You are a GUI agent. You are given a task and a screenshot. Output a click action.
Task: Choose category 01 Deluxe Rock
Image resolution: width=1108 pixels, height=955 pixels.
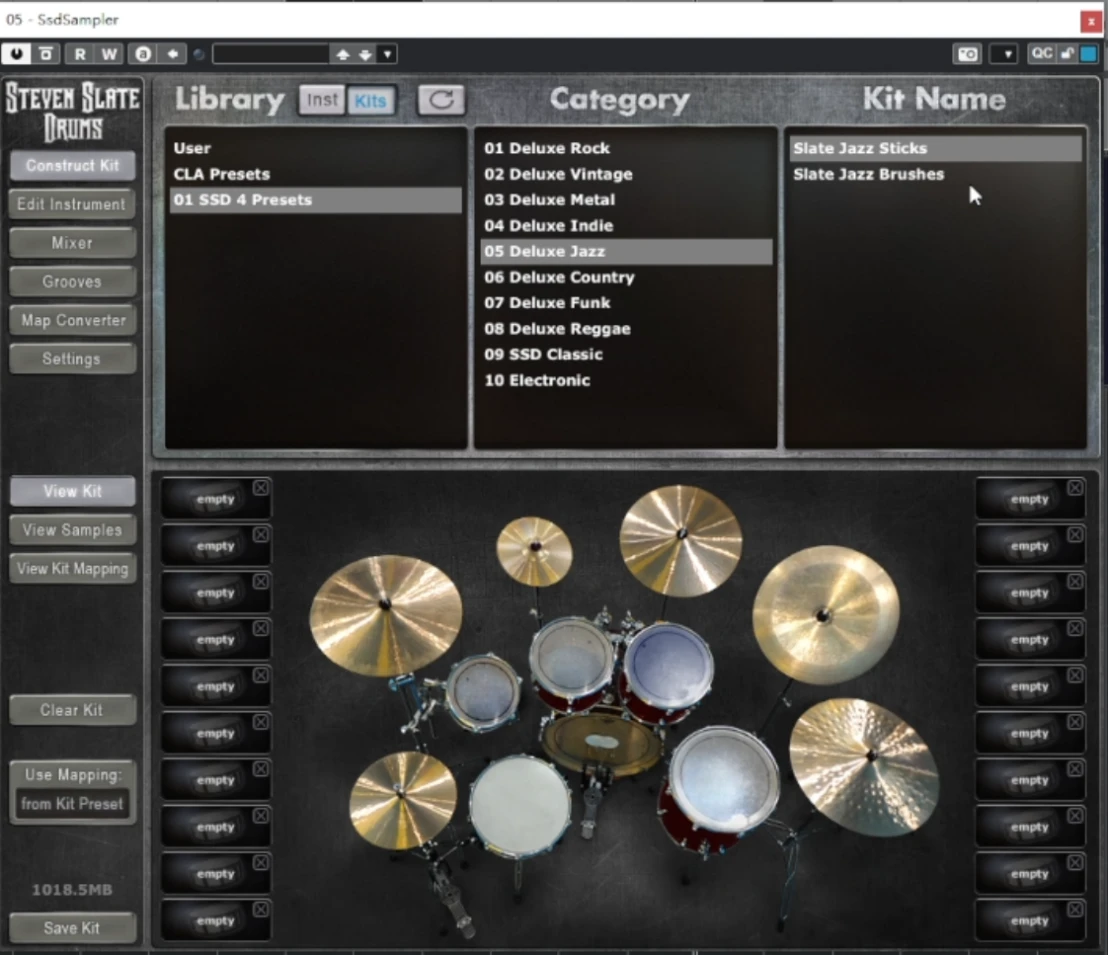coord(626,148)
